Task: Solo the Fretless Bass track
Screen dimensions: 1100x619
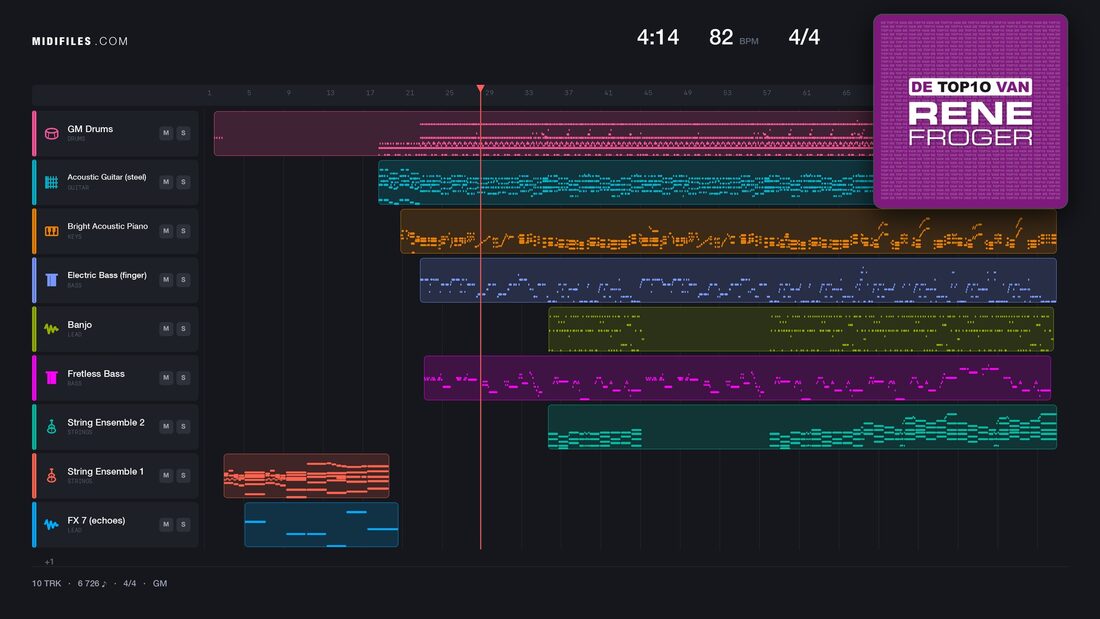Action: tap(183, 378)
